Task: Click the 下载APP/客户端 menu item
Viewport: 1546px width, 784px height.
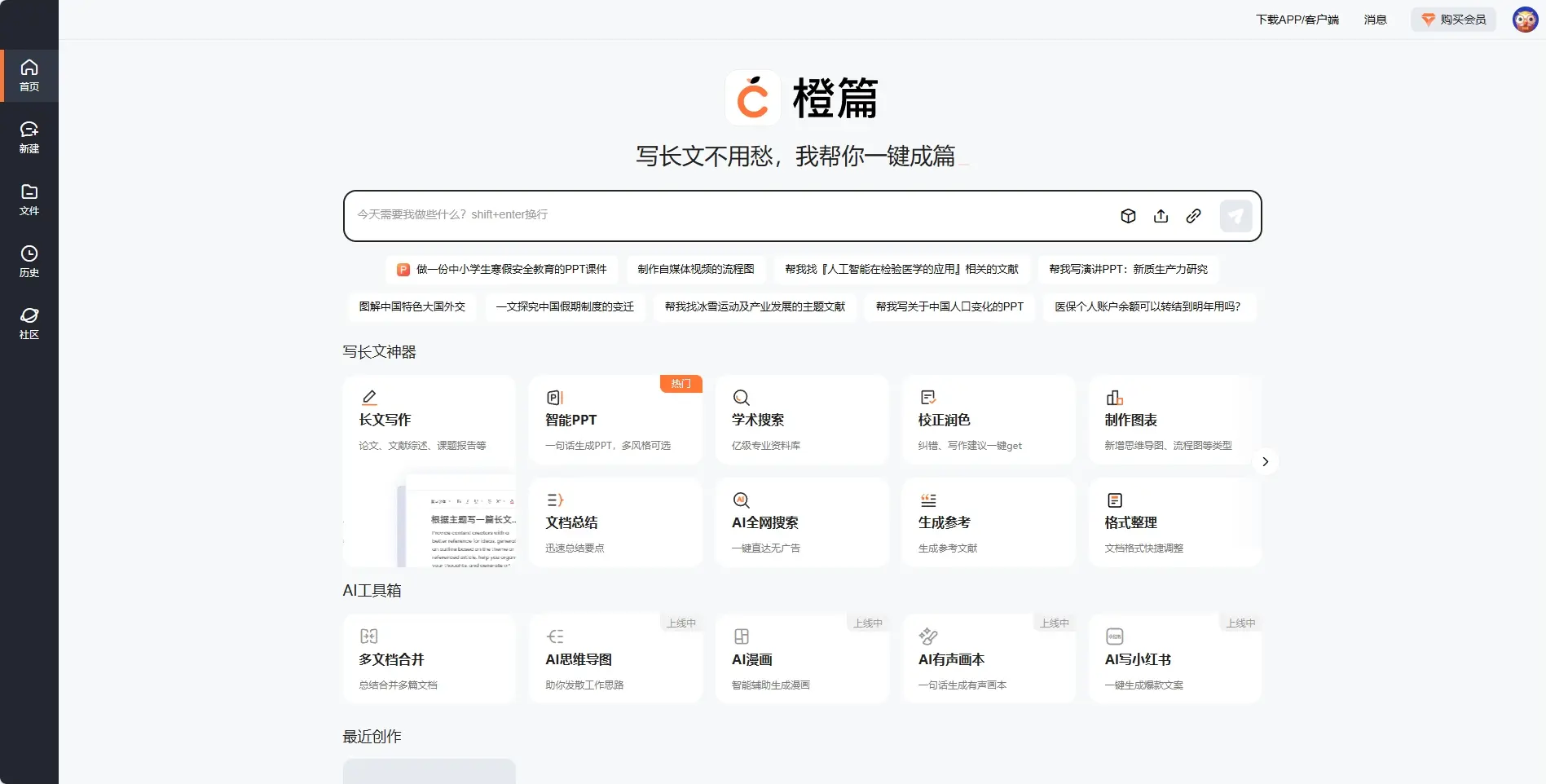Action: pos(1297,19)
